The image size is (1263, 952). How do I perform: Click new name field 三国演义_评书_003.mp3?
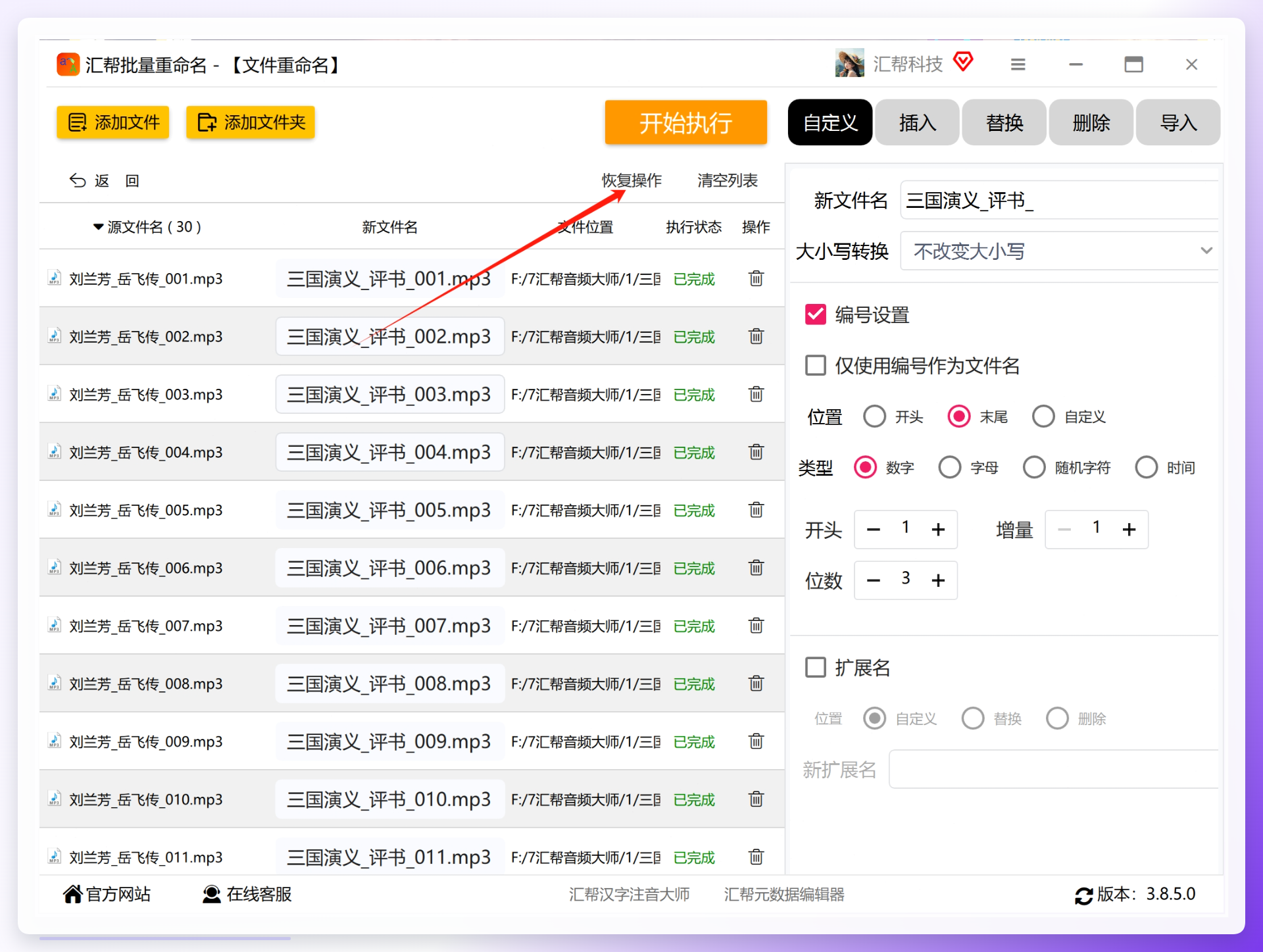pyautogui.click(x=390, y=394)
